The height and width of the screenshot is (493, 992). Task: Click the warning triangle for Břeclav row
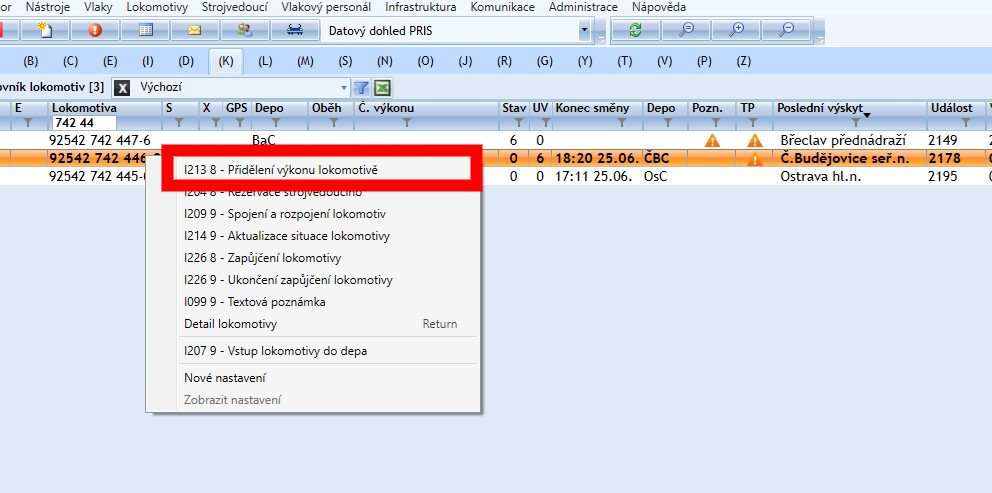pyautogui.click(x=712, y=140)
